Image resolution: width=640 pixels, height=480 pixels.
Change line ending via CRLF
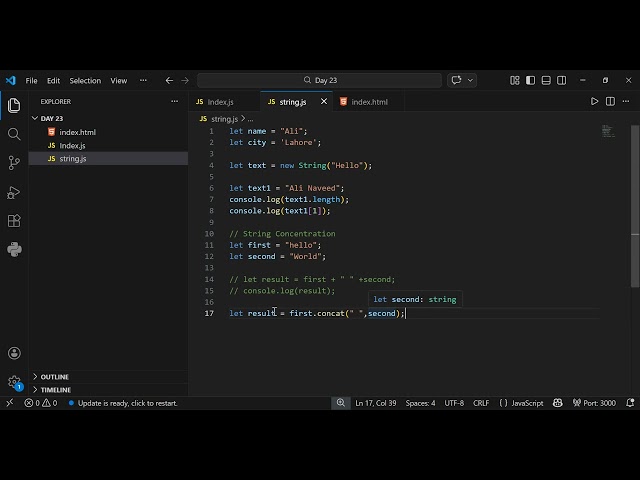(481, 403)
